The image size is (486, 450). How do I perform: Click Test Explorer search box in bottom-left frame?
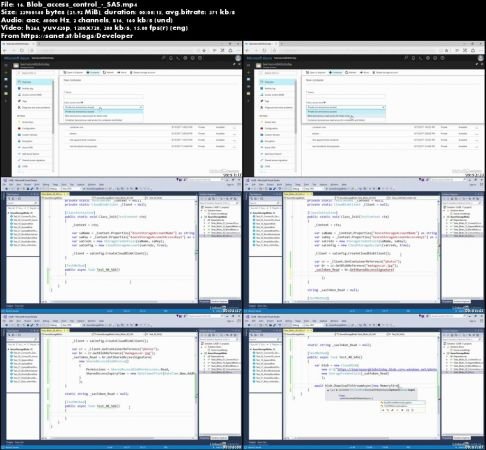(23, 340)
